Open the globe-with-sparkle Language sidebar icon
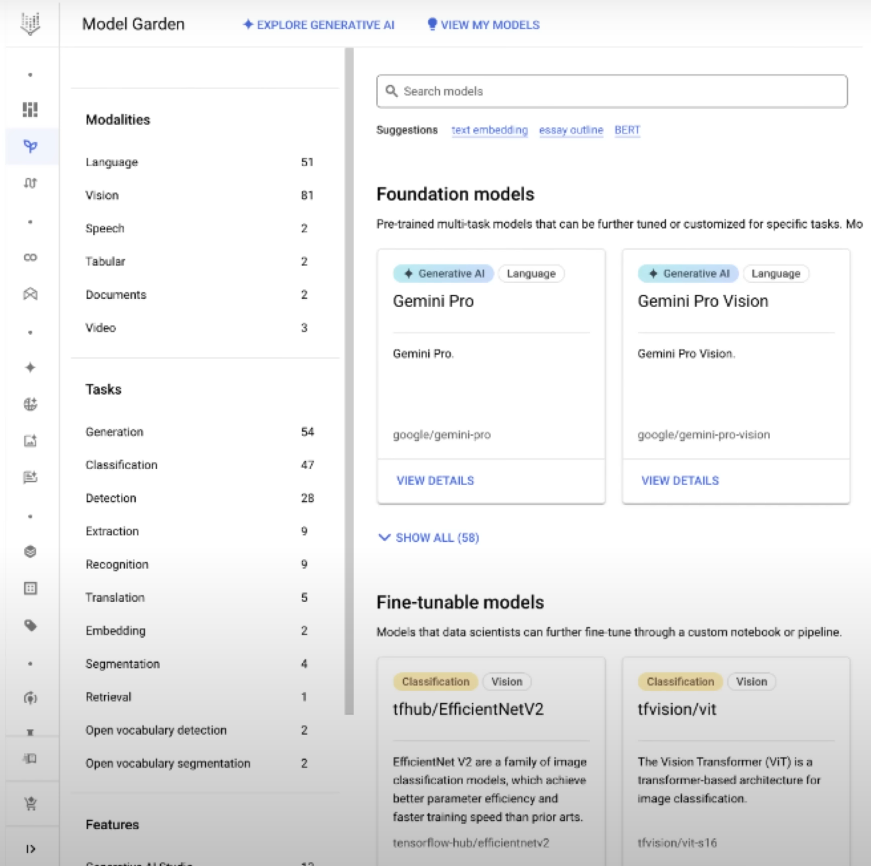871x866 pixels. point(31,404)
